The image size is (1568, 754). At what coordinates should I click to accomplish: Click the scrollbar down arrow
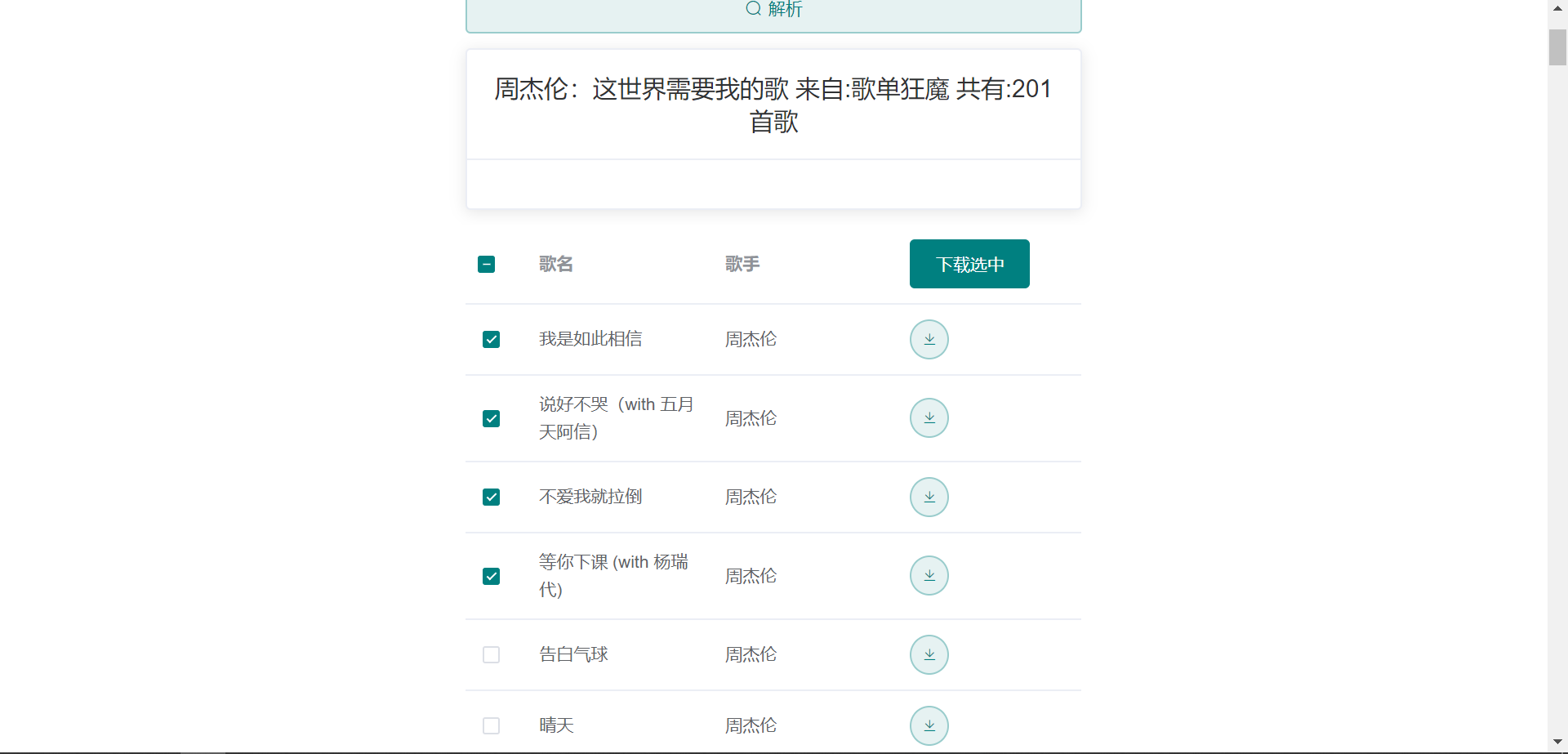coord(1557,742)
